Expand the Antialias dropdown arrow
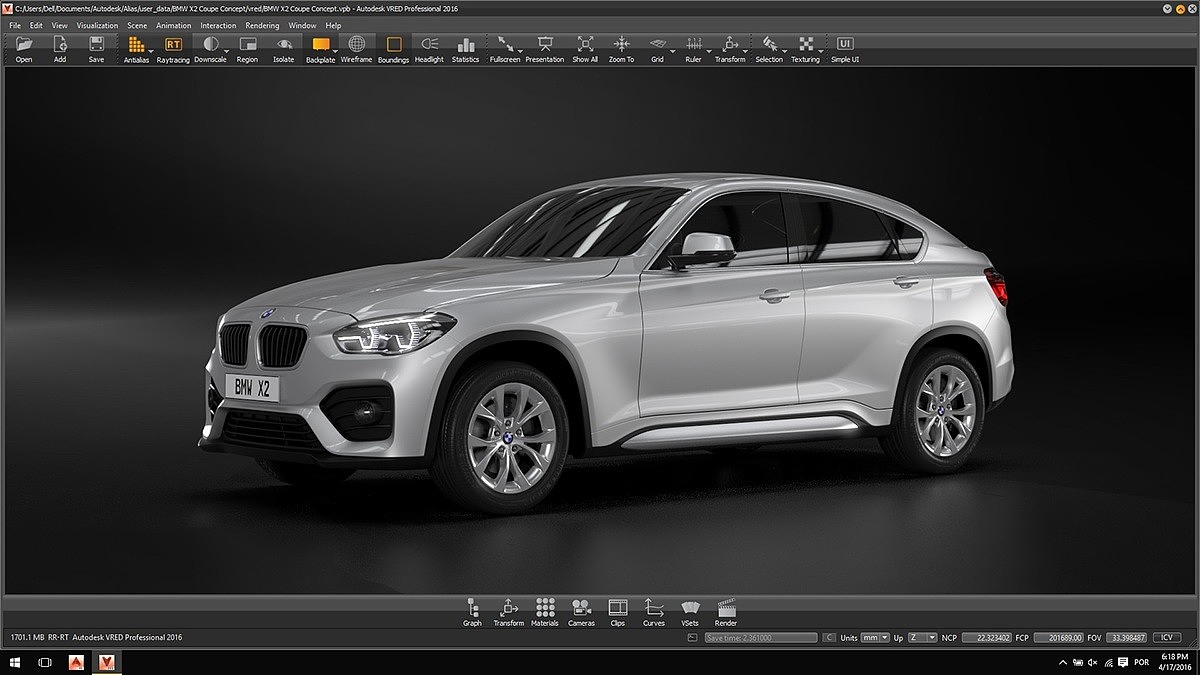 (x=151, y=50)
